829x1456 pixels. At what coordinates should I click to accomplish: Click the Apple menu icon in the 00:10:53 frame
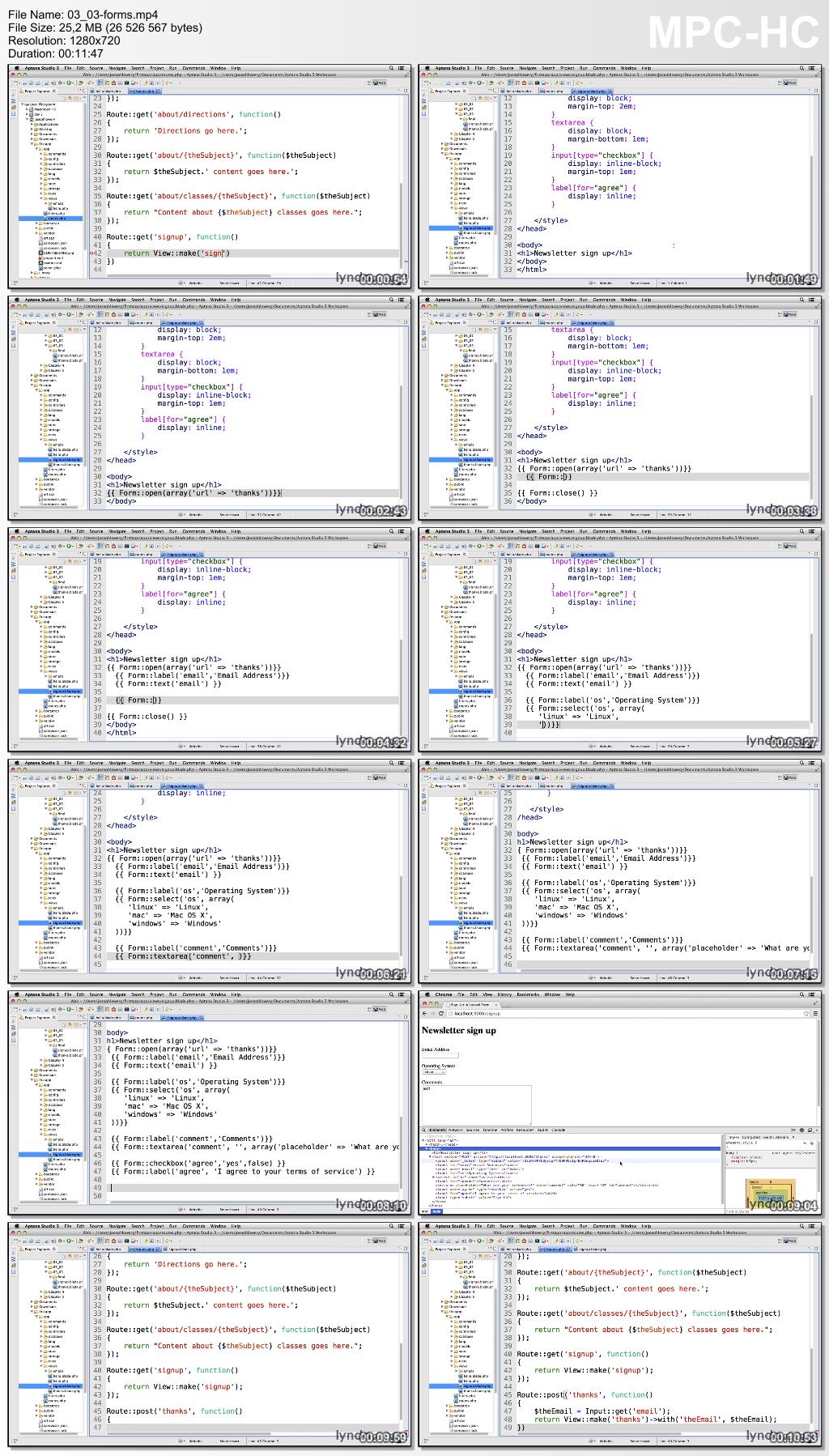(x=427, y=1226)
